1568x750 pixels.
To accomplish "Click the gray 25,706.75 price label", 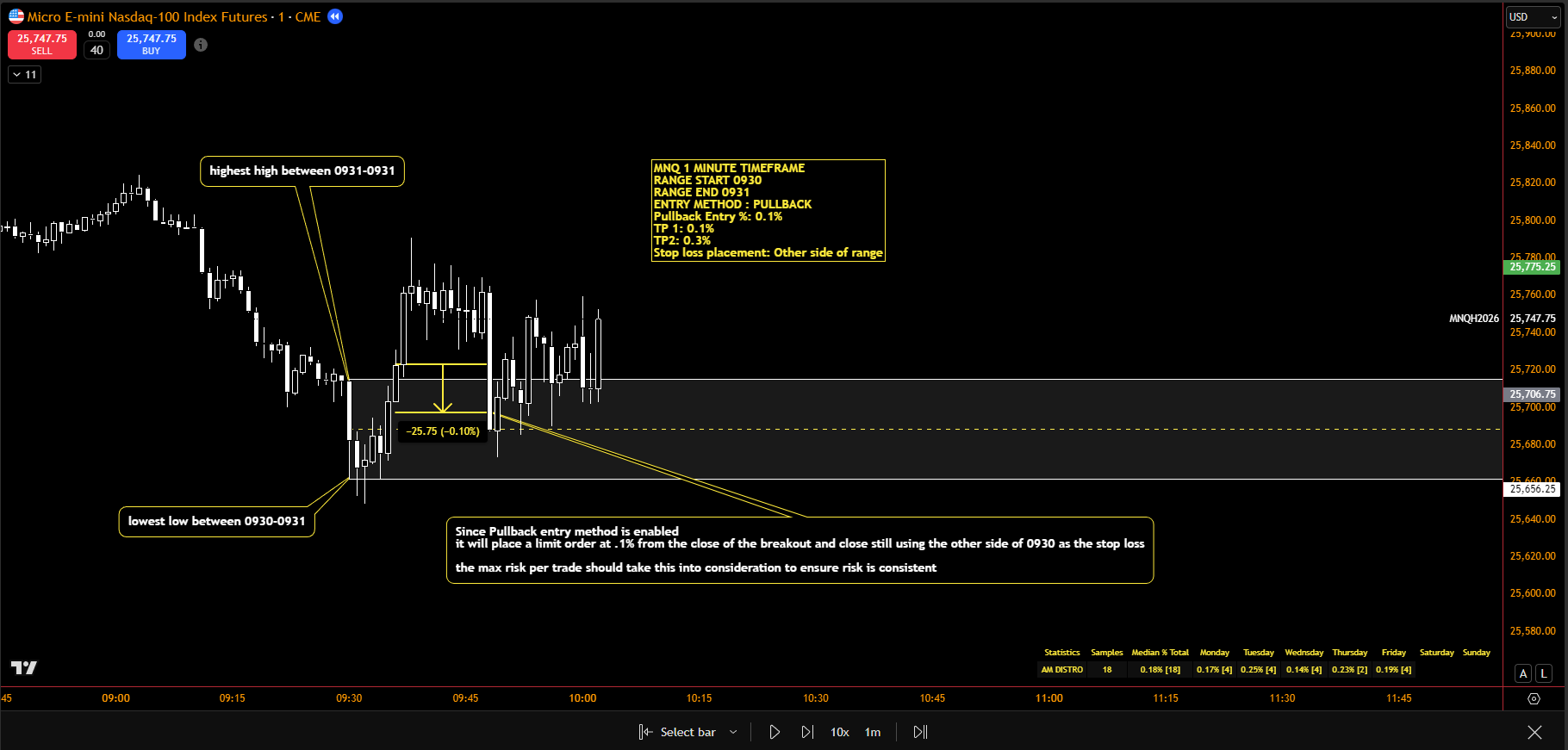I will (1533, 394).
